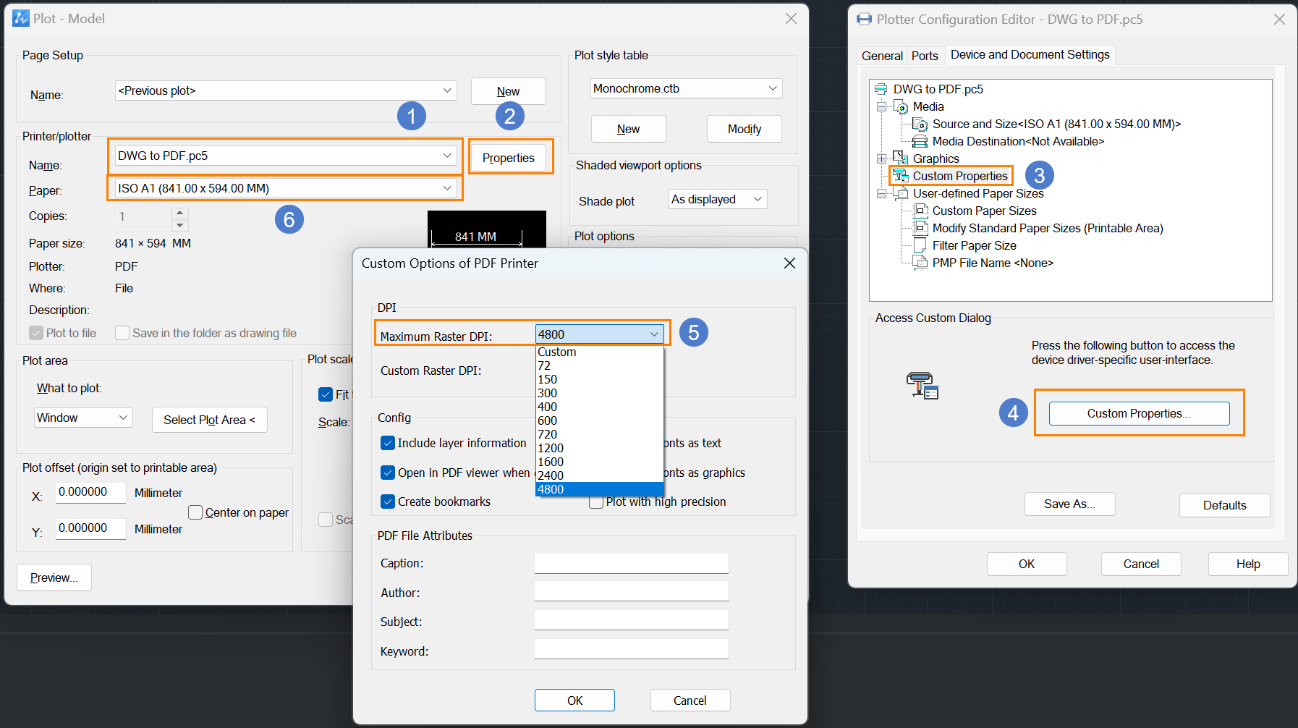Select Custom Paper Sizes tree row
The height and width of the screenshot is (728, 1298).
984,211
